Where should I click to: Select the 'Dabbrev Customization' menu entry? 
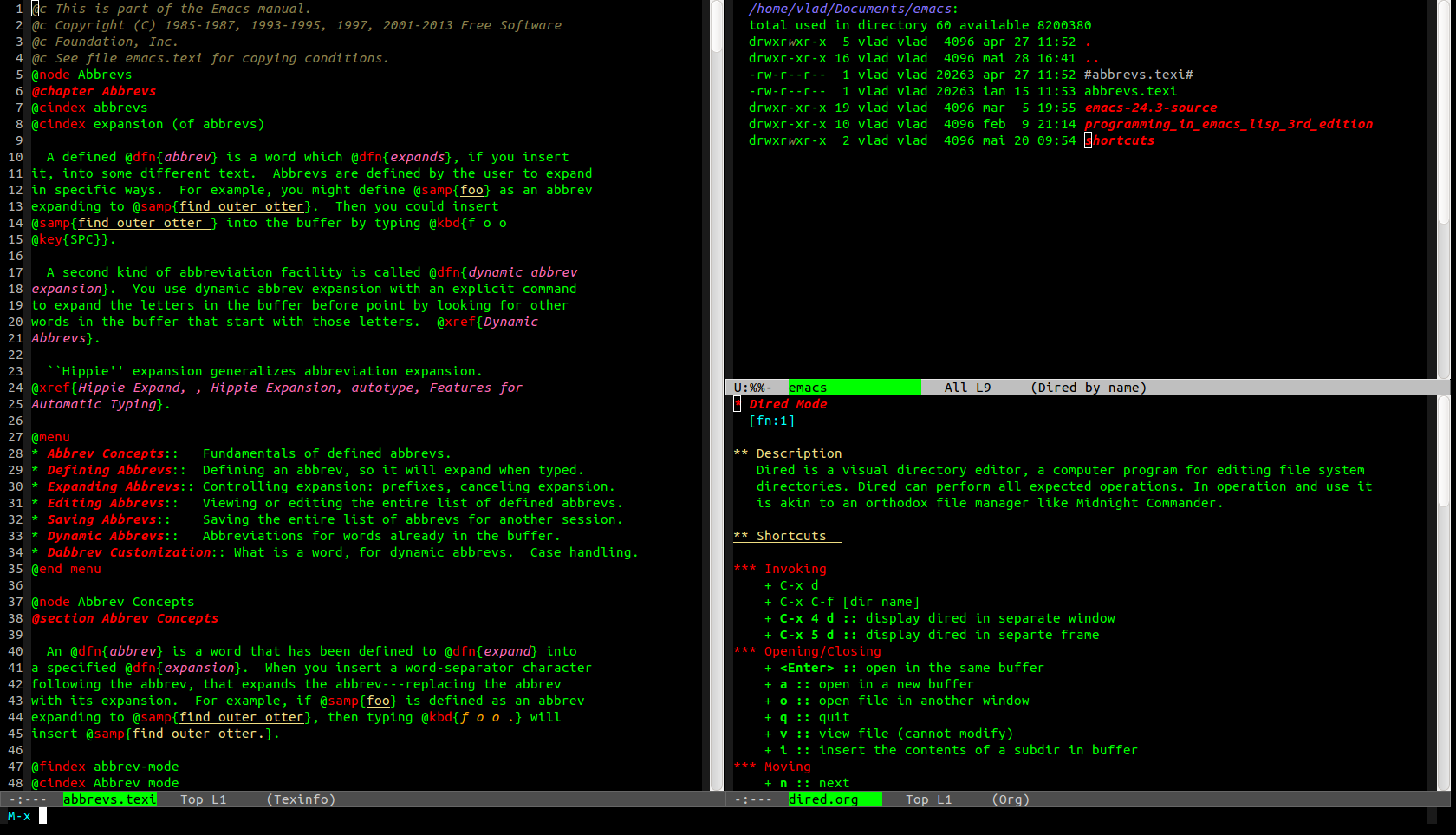pyautogui.click(x=129, y=552)
